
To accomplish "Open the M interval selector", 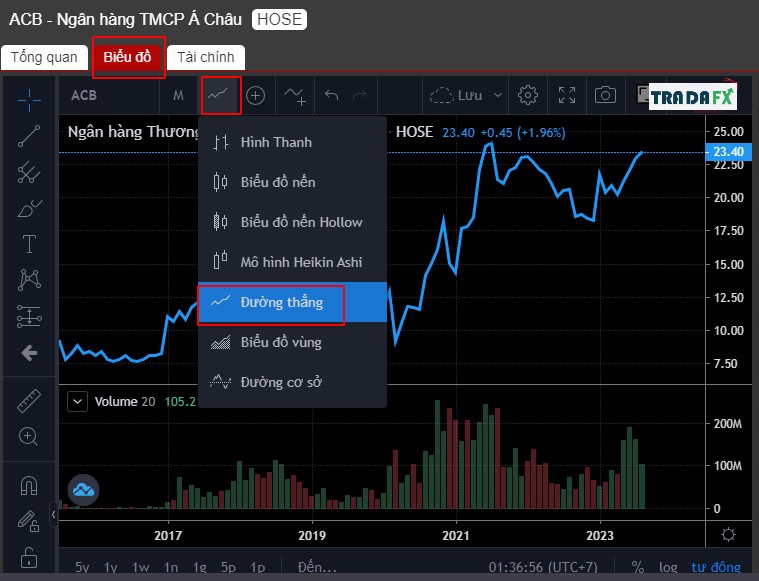I will [178, 95].
